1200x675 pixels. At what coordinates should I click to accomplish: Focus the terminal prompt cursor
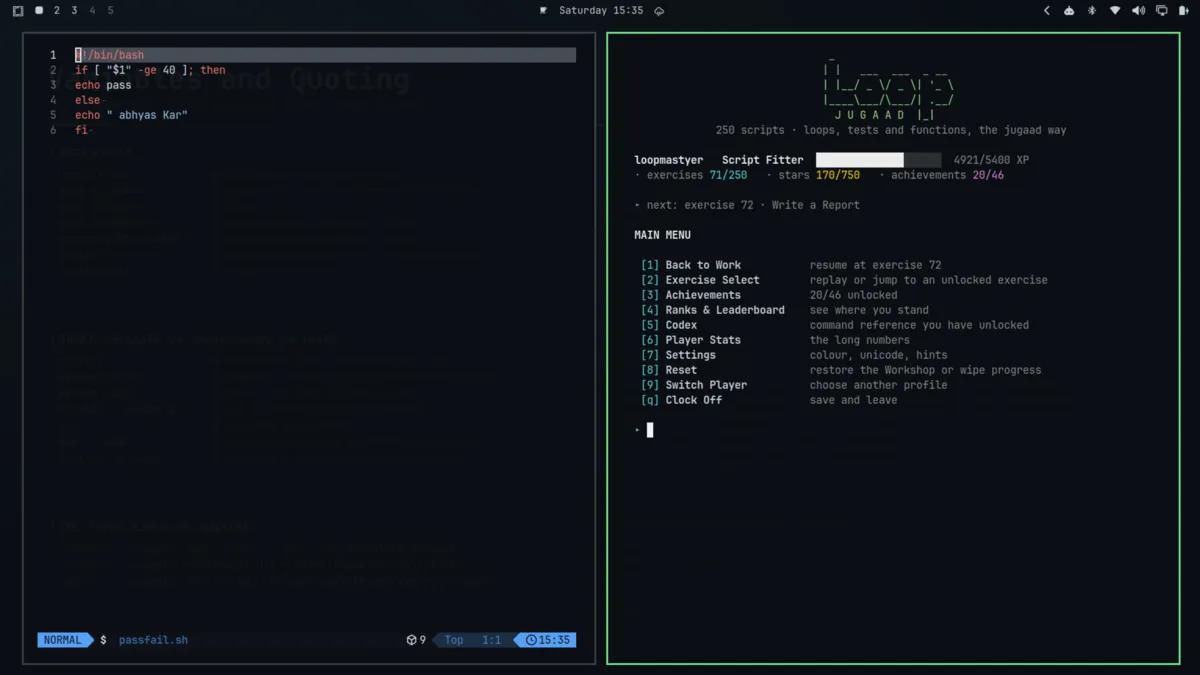pyautogui.click(x=650, y=430)
